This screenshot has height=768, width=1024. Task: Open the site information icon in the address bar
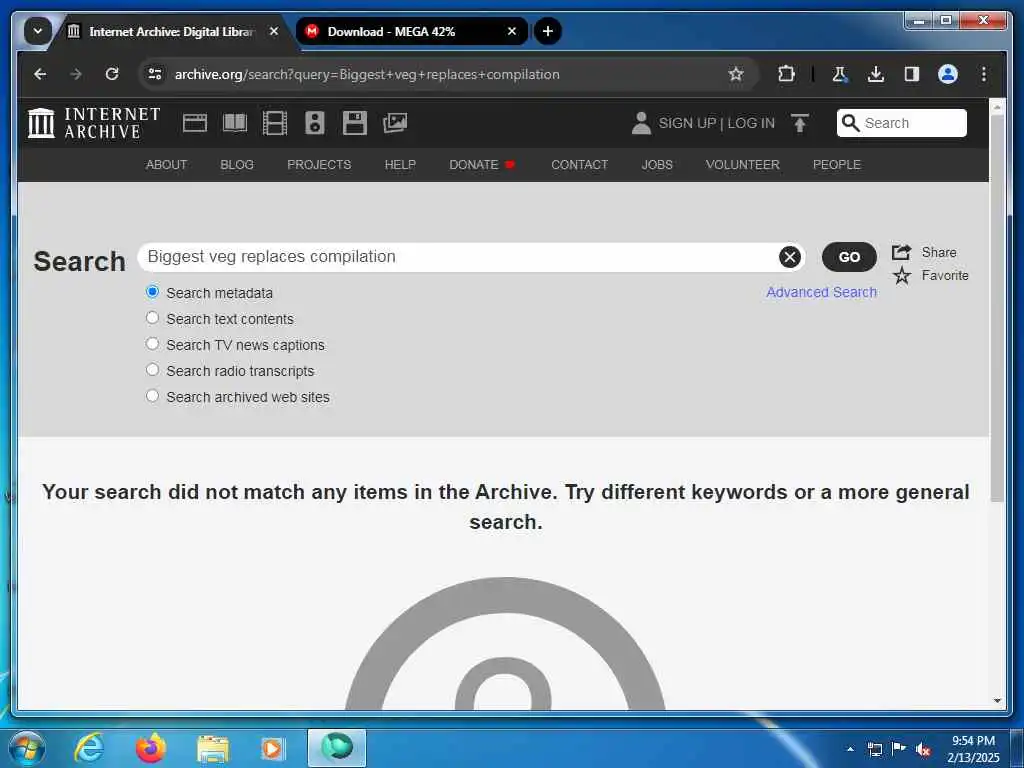(x=155, y=74)
